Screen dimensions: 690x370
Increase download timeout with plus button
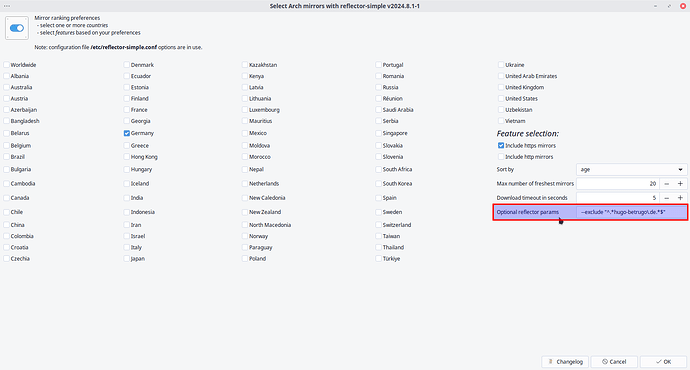click(680, 198)
